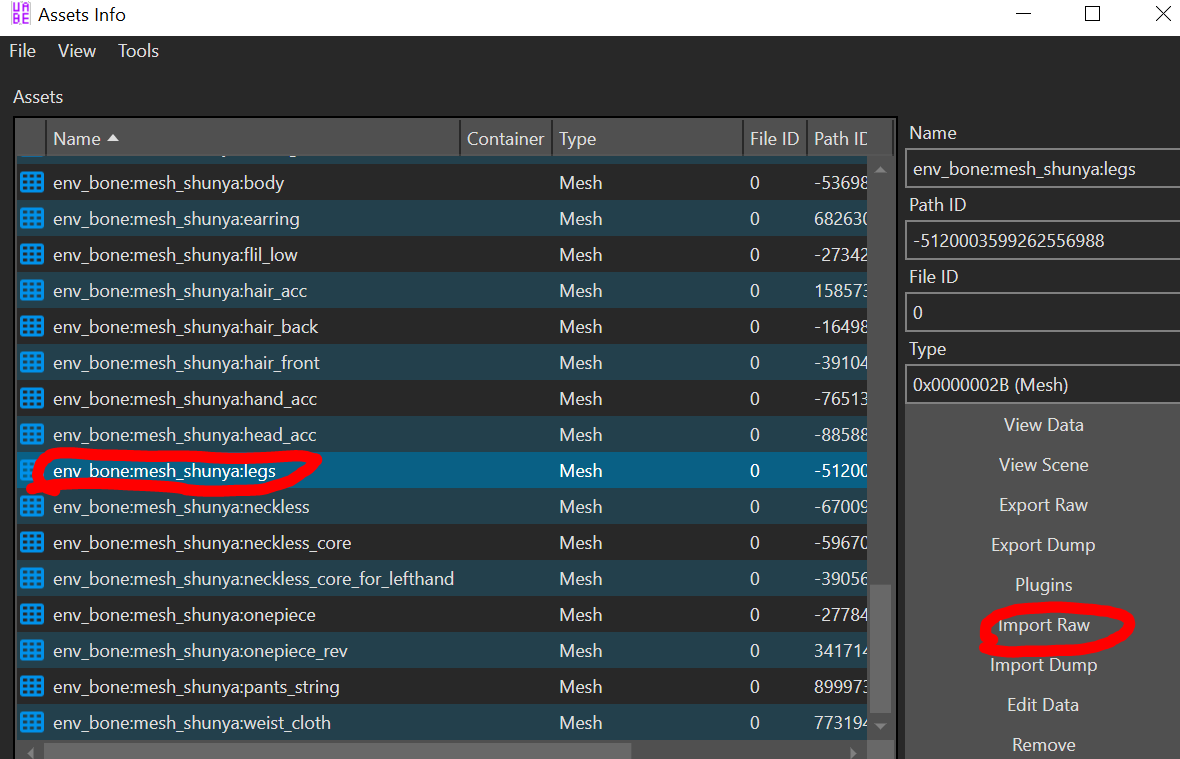The width and height of the screenshot is (1180, 759).
Task: Click mesh icon of the hair_back row
Action: [32, 326]
